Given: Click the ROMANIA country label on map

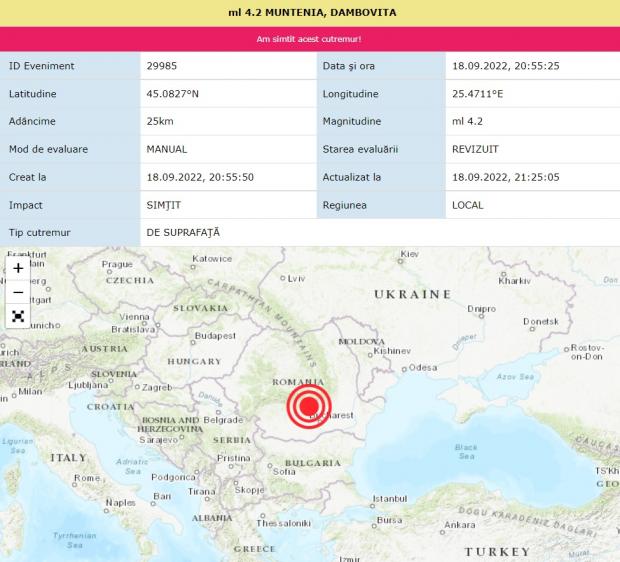Looking at the screenshot, I should click(x=299, y=382).
